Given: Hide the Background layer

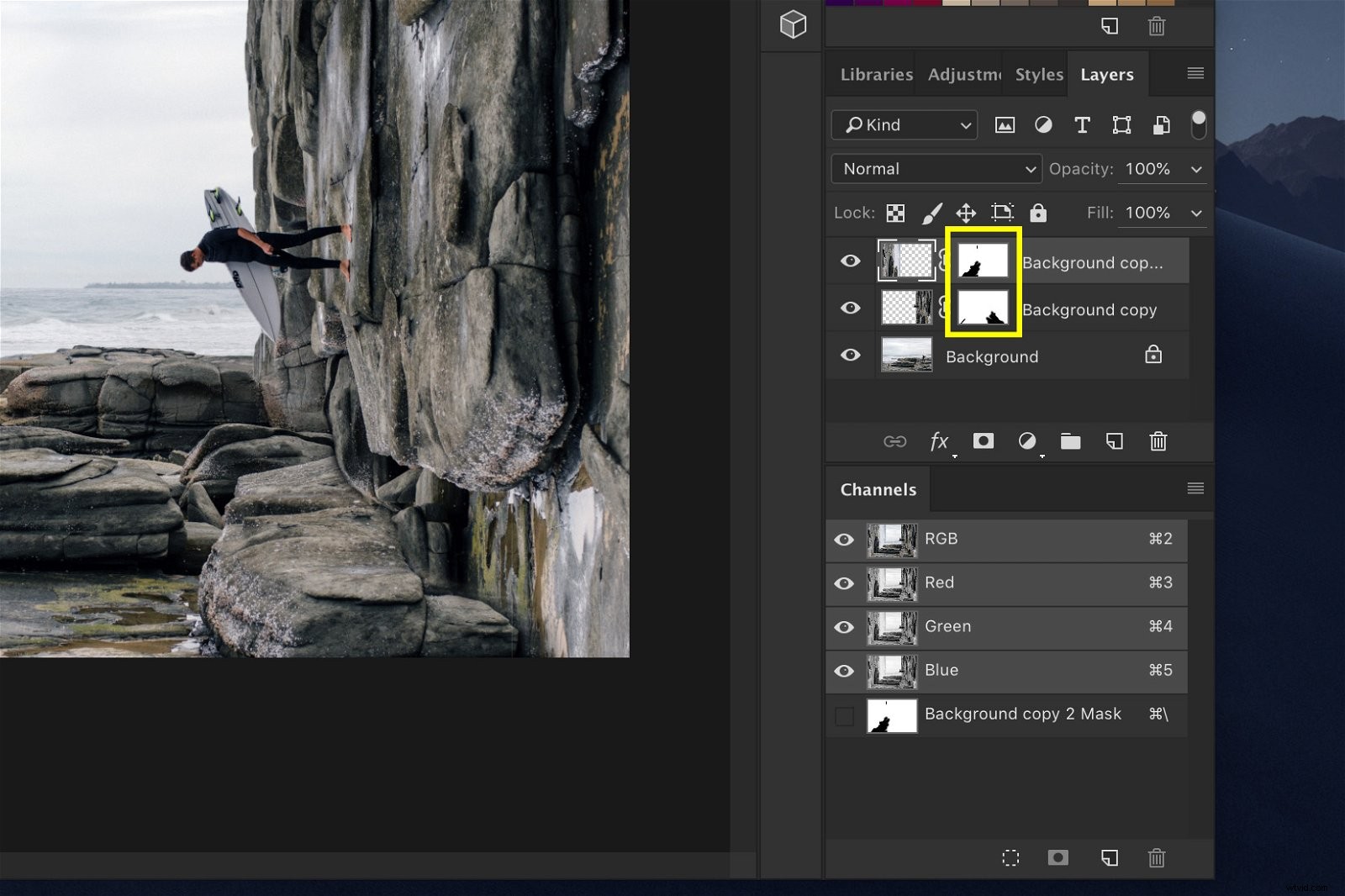Looking at the screenshot, I should point(850,355).
